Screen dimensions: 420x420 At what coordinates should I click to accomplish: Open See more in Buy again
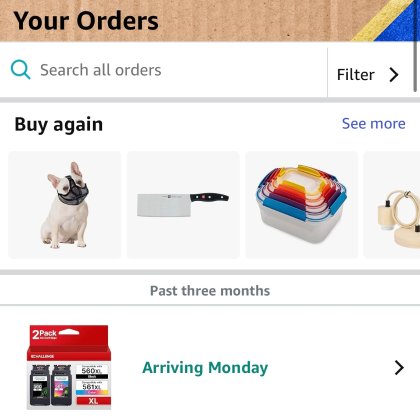374,124
